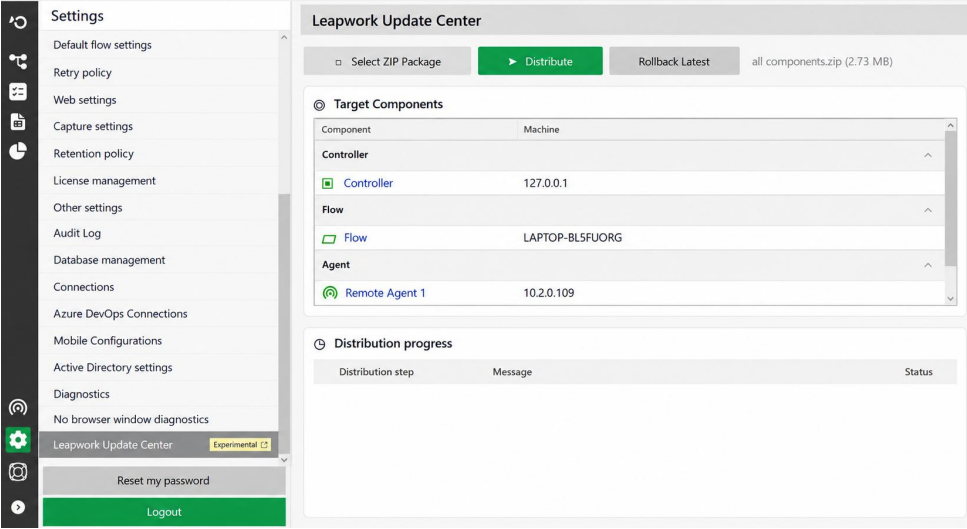Click the Experimental badge on Update Center
Viewport: 967px width, 529px height.
pyautogui.click(x=241, y=445)
